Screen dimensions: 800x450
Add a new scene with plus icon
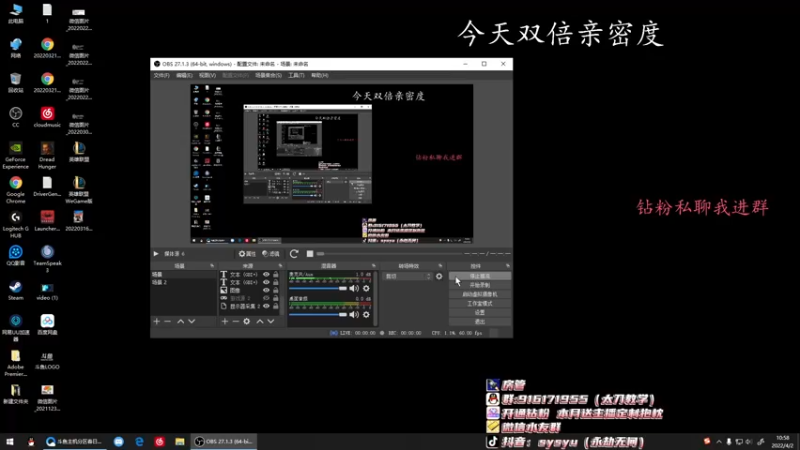coord(157,321)
